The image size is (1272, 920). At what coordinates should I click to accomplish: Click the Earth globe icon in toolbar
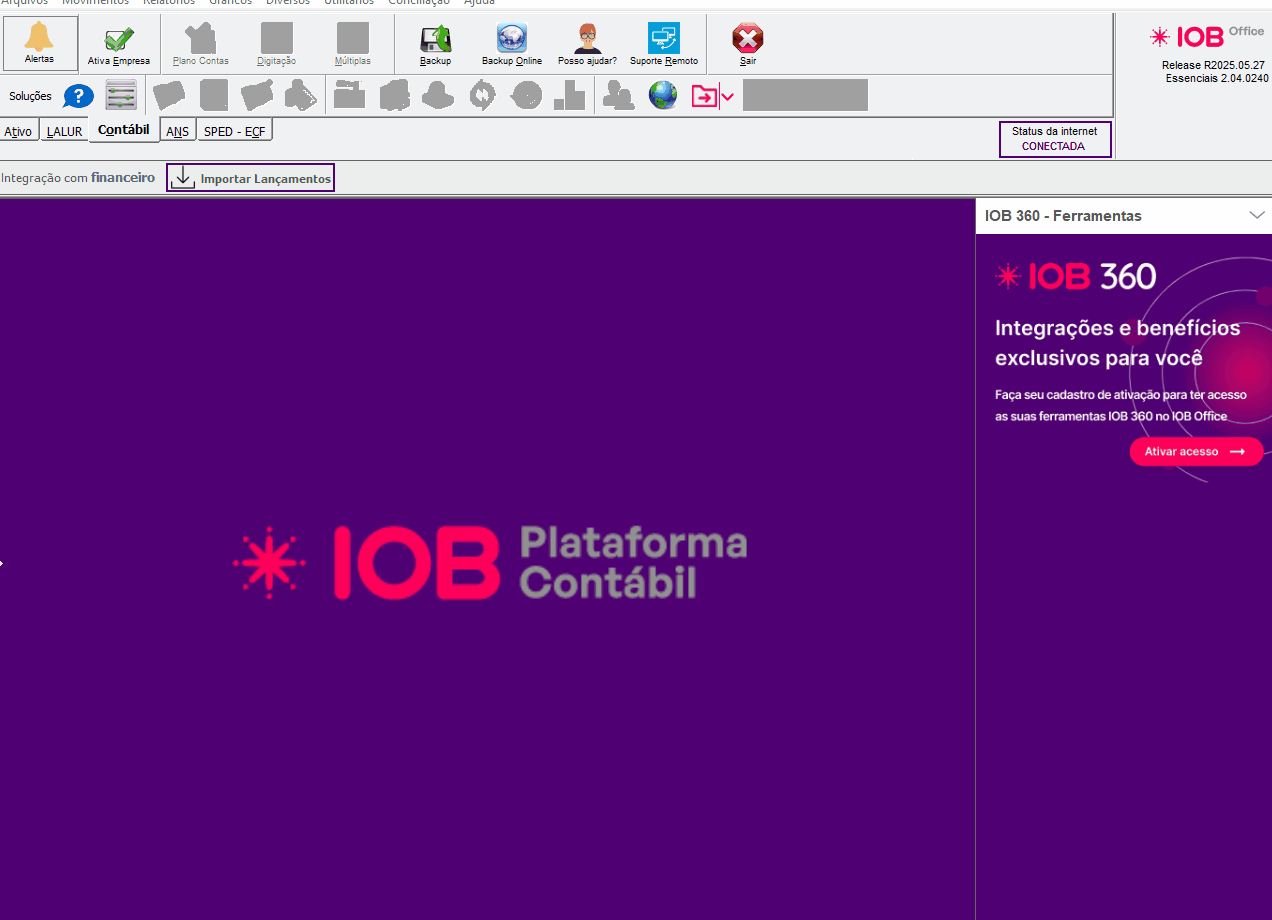click(x=663, y=96)
